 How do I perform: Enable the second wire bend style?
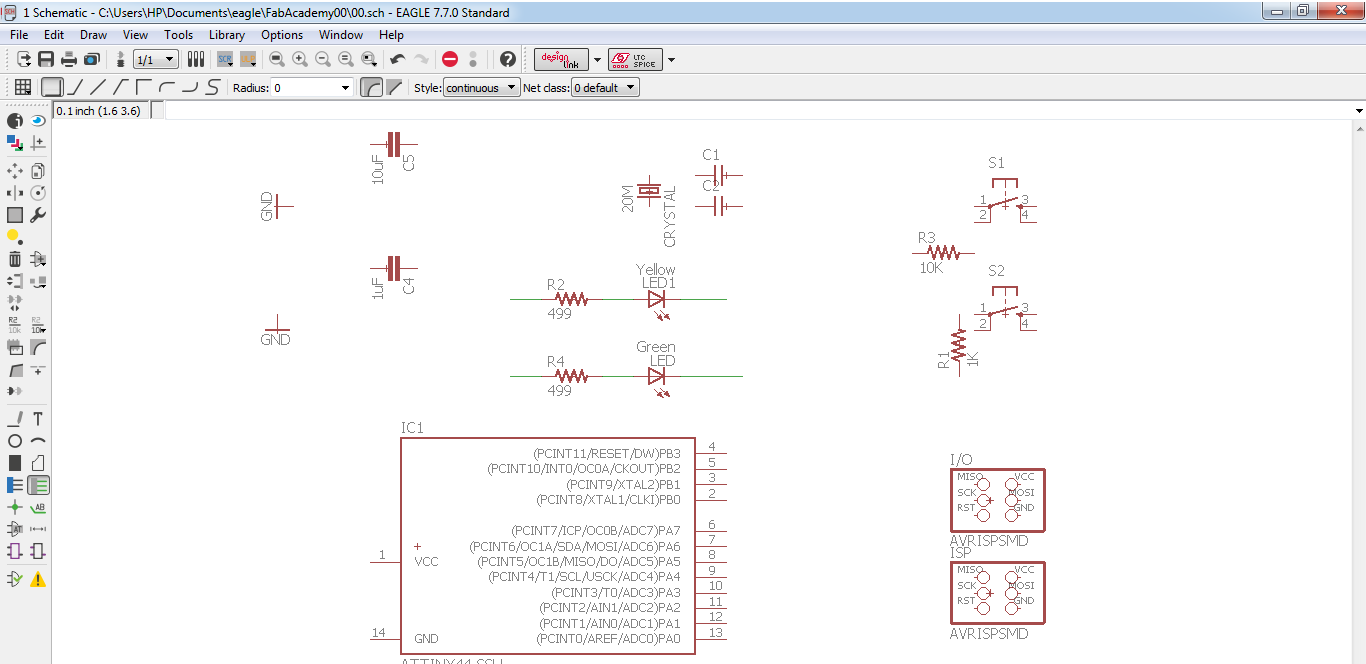coord(75,87)
